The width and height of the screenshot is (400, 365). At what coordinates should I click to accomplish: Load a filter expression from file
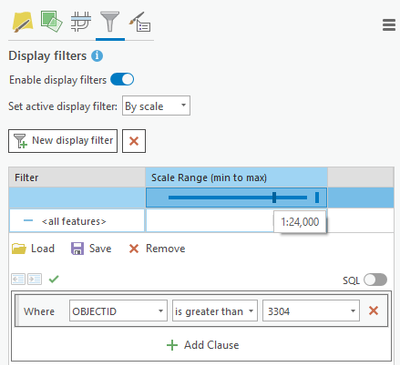coord(33,248)
